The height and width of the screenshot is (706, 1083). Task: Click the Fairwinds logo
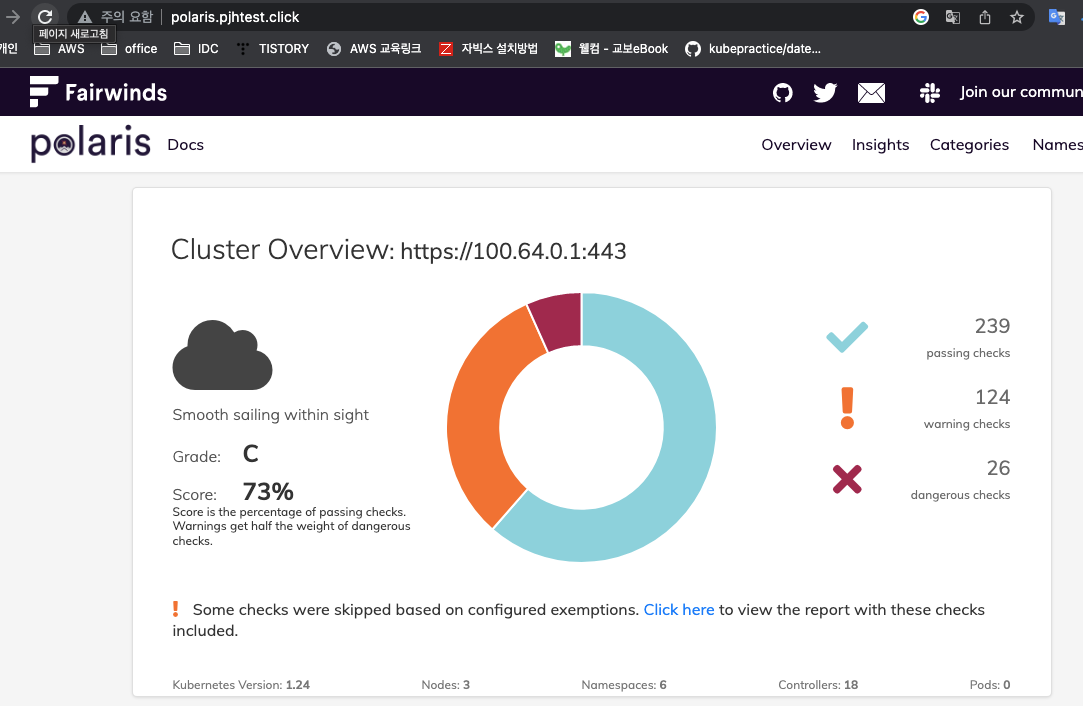coord(98,92)
